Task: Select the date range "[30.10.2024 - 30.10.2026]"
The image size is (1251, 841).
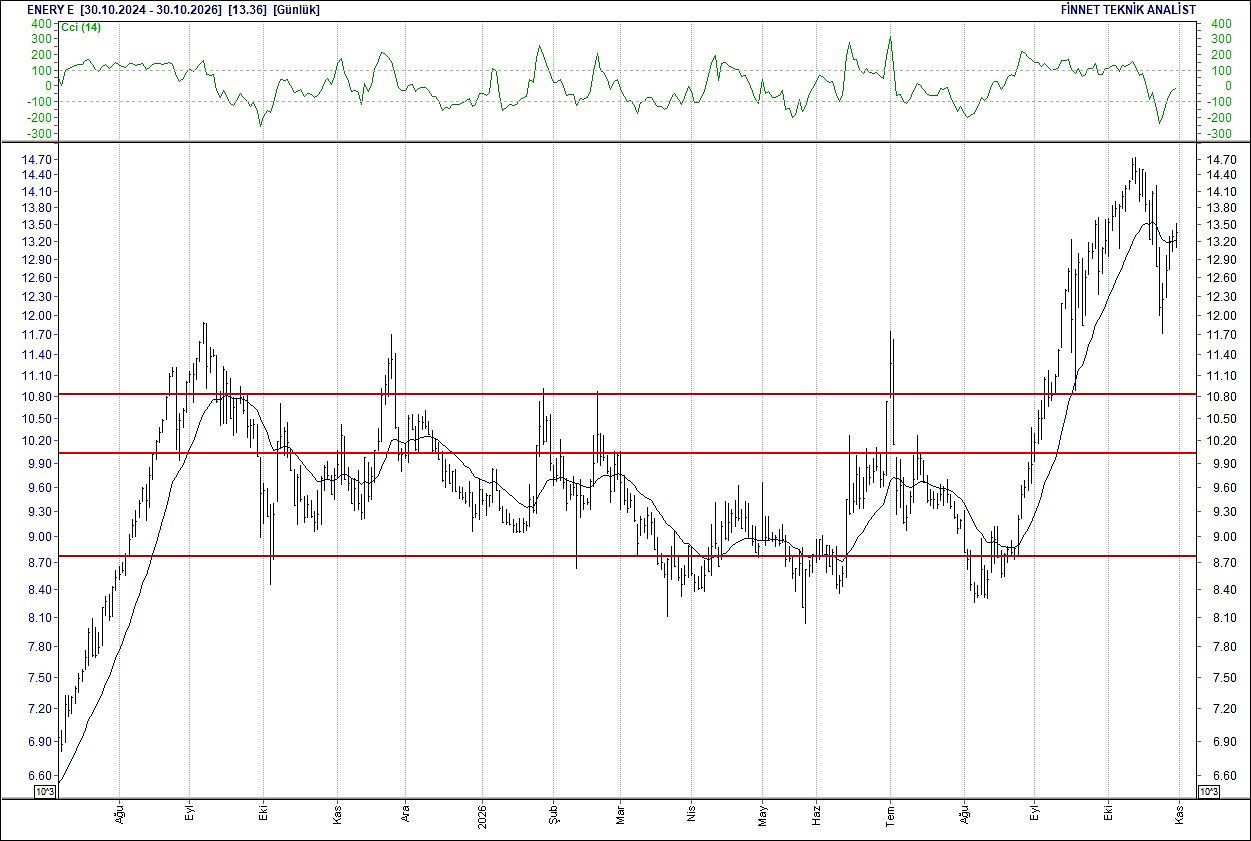Action: pyautogui.click(x=152, y=9)
